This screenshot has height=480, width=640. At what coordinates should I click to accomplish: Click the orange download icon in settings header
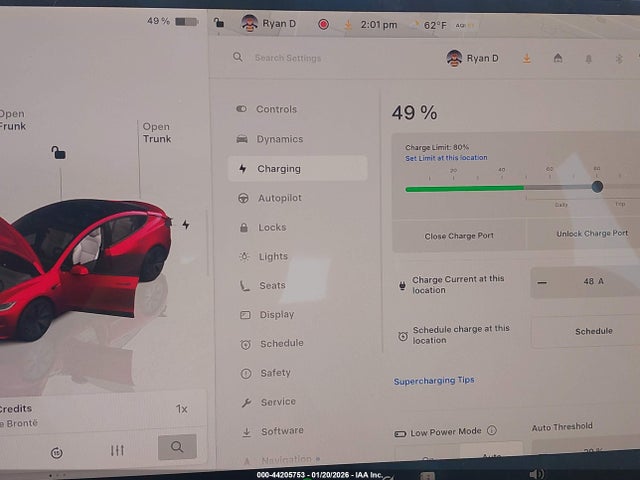(527, 58)
